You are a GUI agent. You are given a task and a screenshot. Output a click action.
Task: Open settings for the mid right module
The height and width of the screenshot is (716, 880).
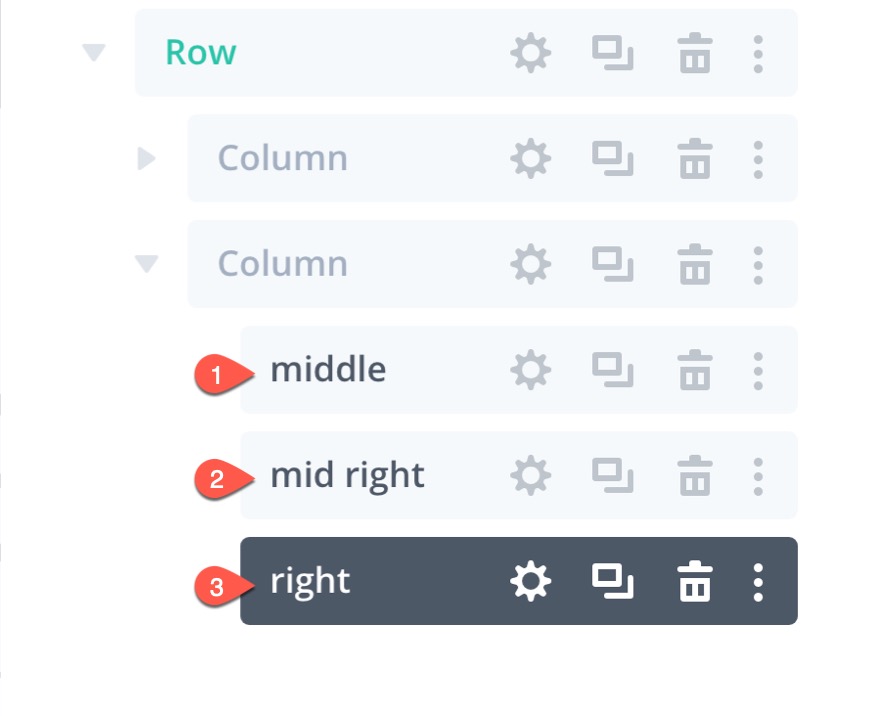[530, 476]
